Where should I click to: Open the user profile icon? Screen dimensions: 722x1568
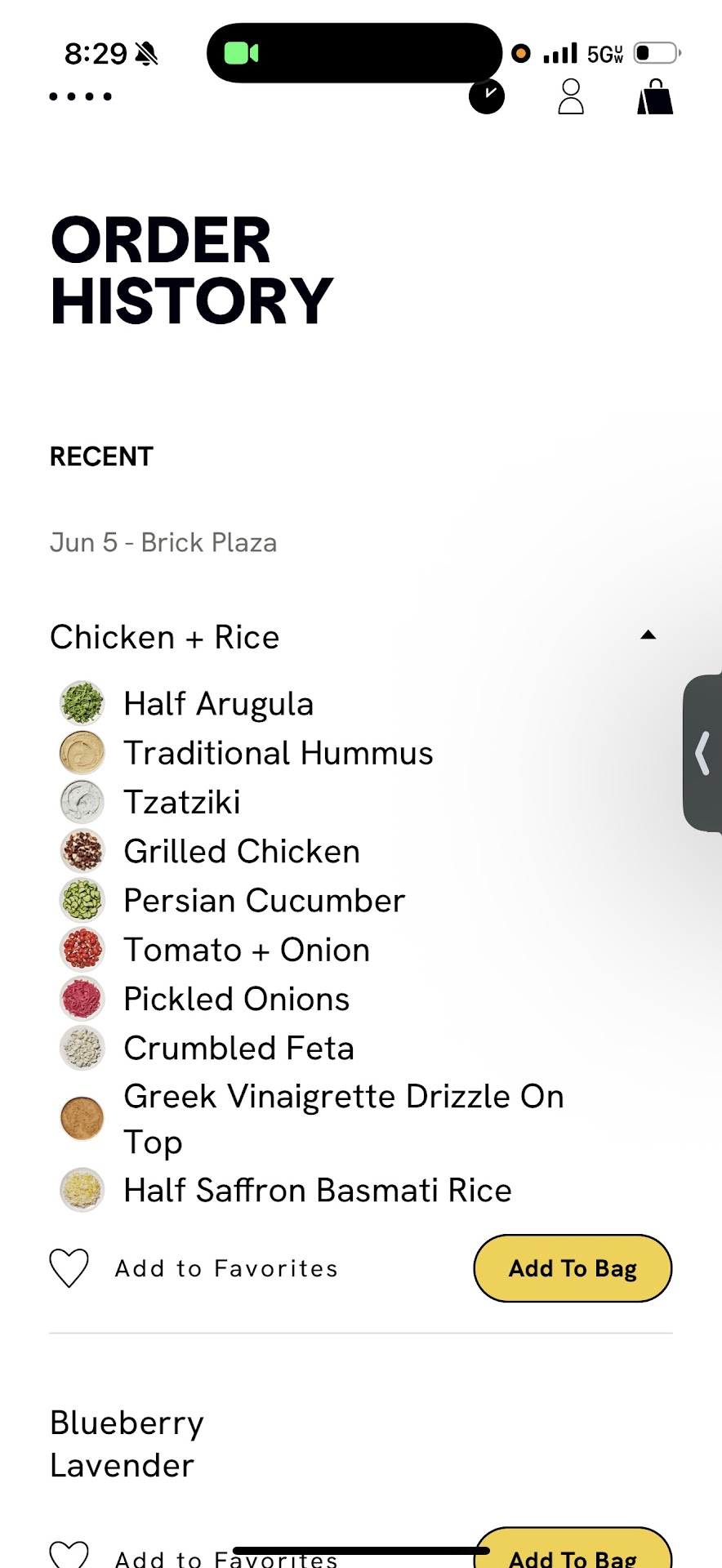[x=571, y=96]
